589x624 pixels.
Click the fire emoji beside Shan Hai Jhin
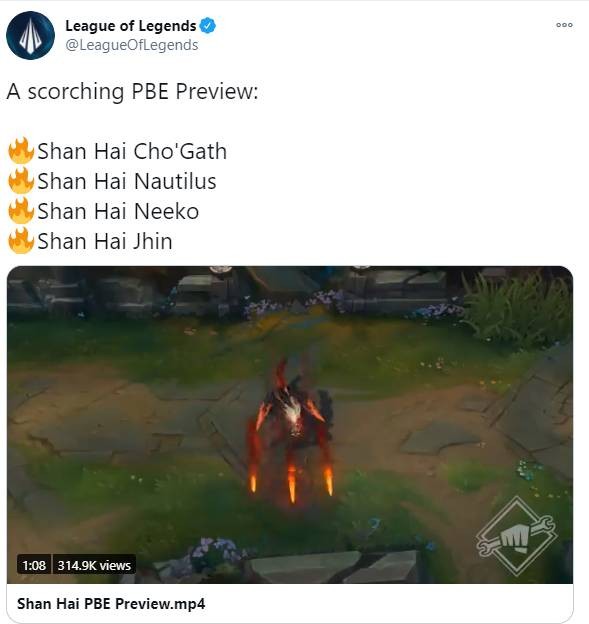pos(21,241)
